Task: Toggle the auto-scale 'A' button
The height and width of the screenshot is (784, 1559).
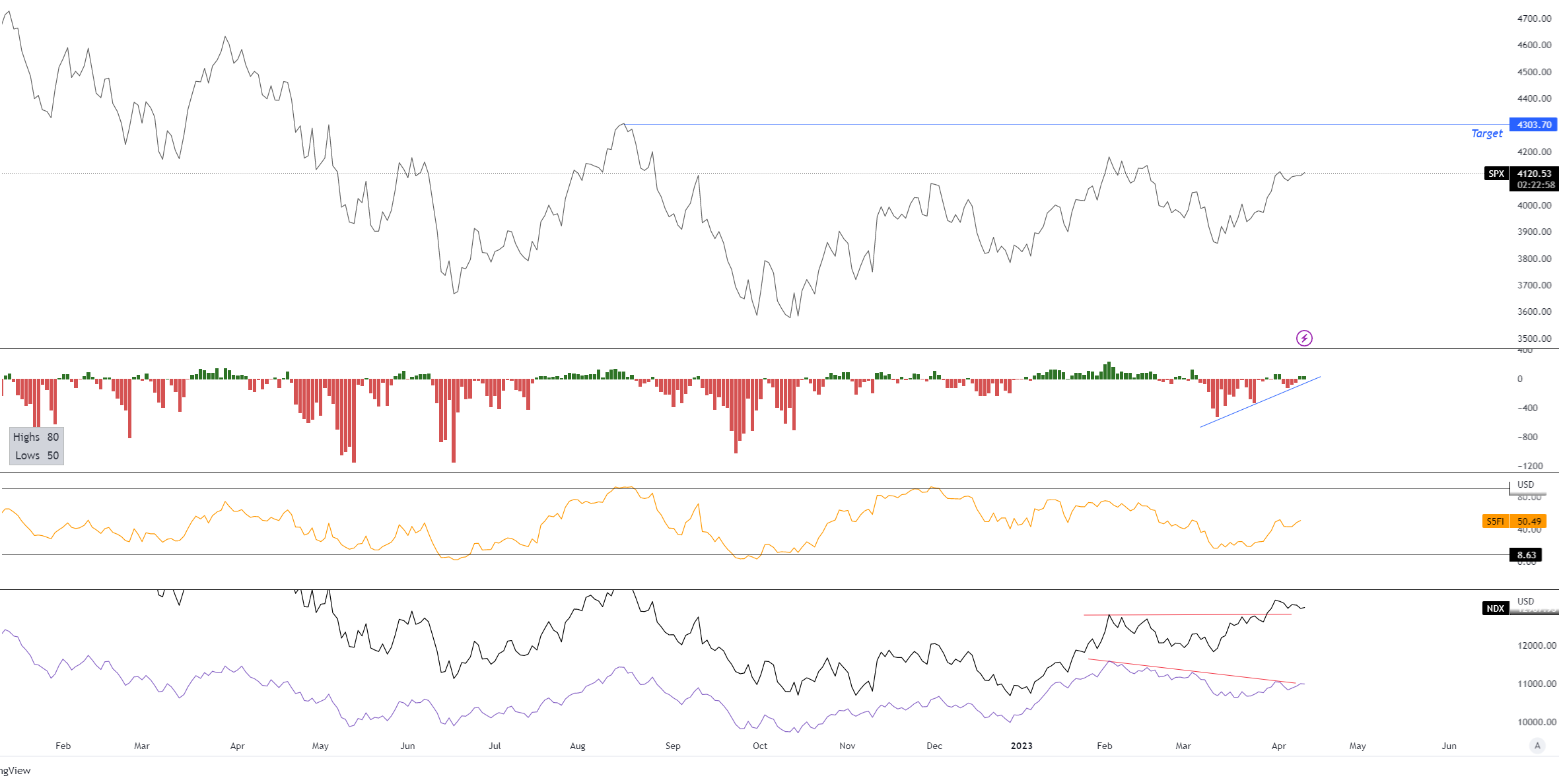Action: point(1537,746)
